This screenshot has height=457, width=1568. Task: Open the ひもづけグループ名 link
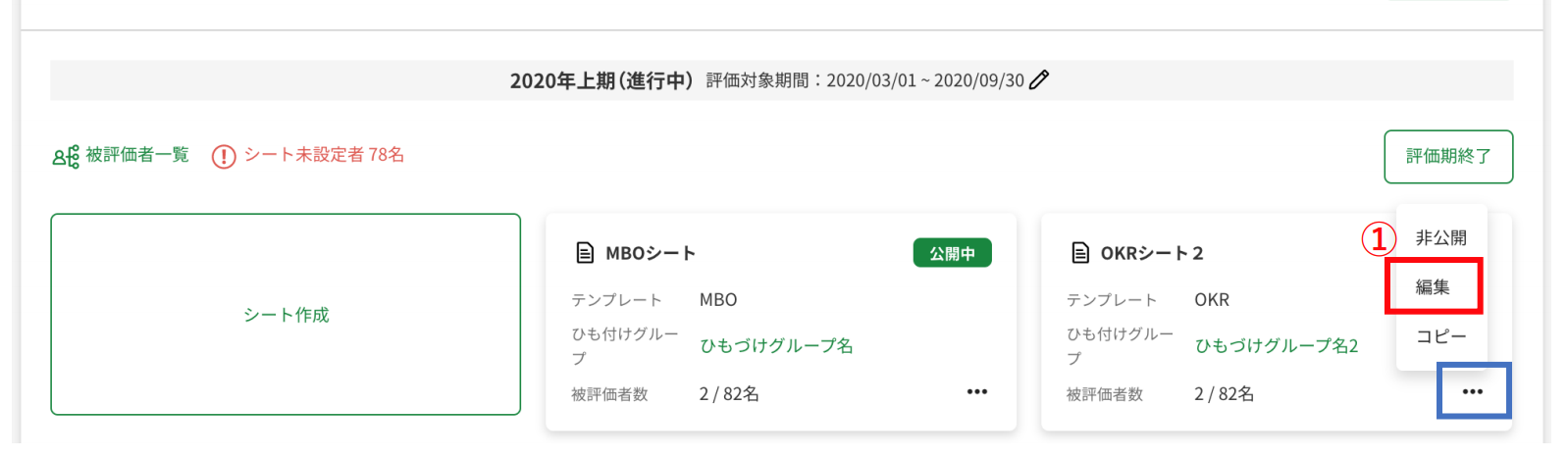pyautogui.click(x=776, y=346)
